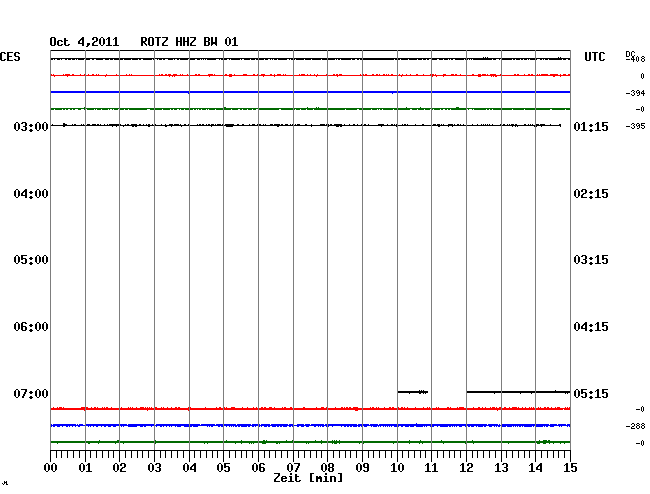Click the '13' minute tick label
Screen dimensions: 650x494
tap(501, 468)
